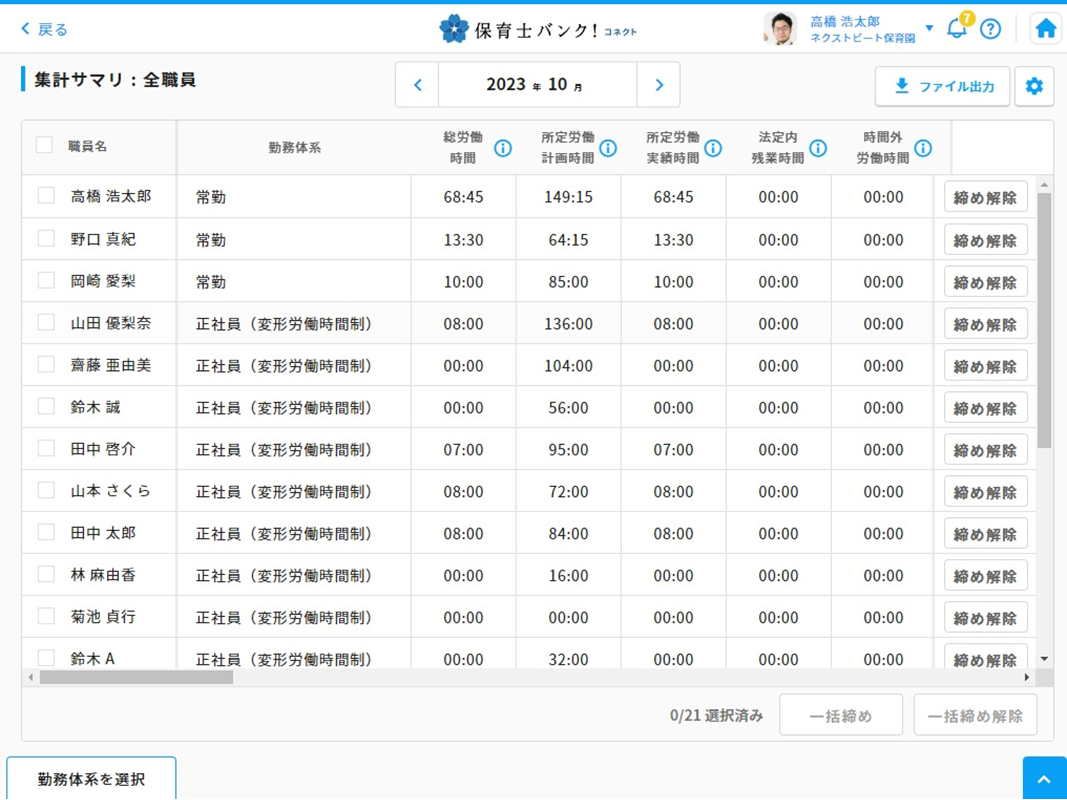
Task: Toggle the select-all checkbox in header
Action: [x=44, y=145]
